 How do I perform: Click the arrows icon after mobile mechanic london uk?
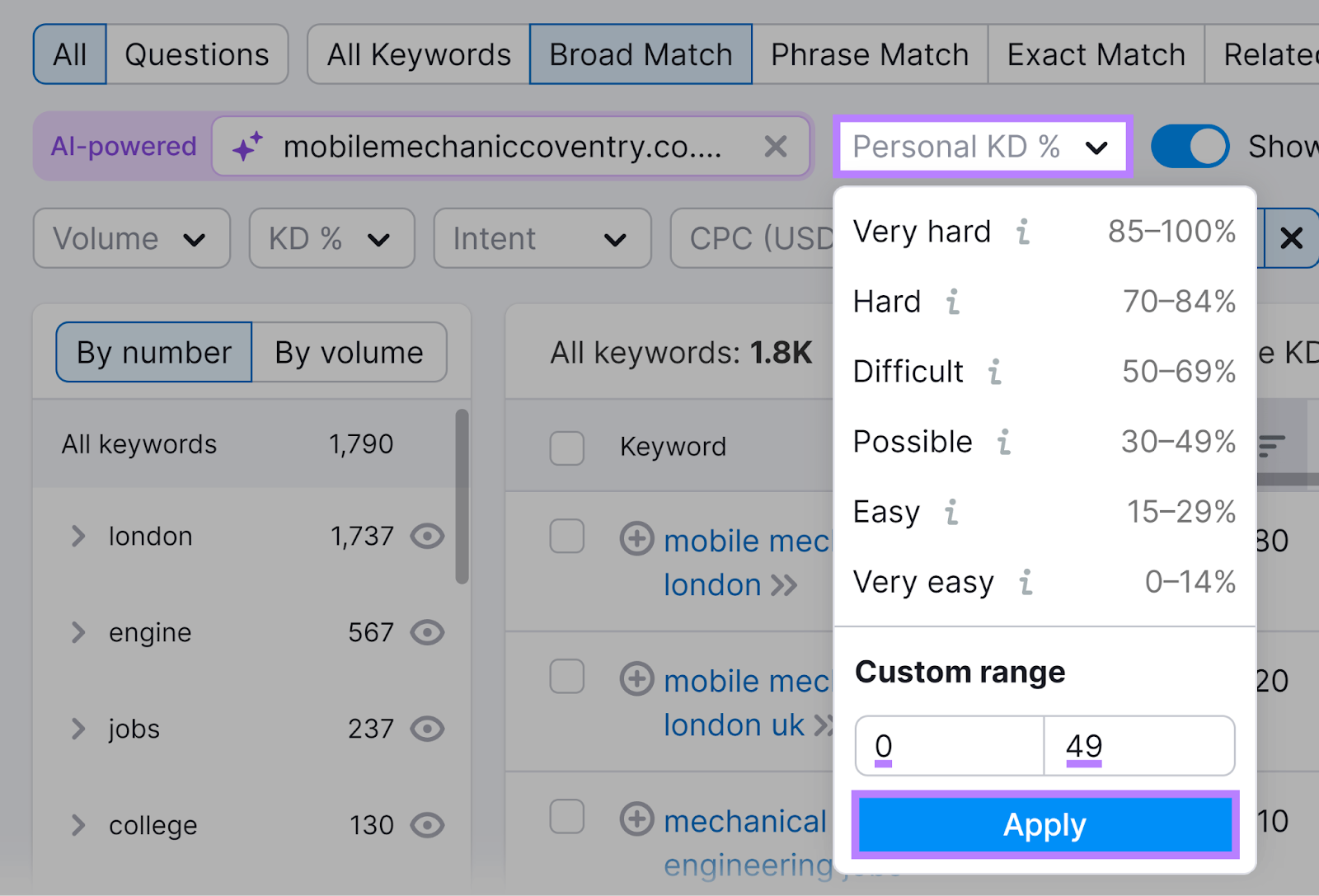point(824,725)
